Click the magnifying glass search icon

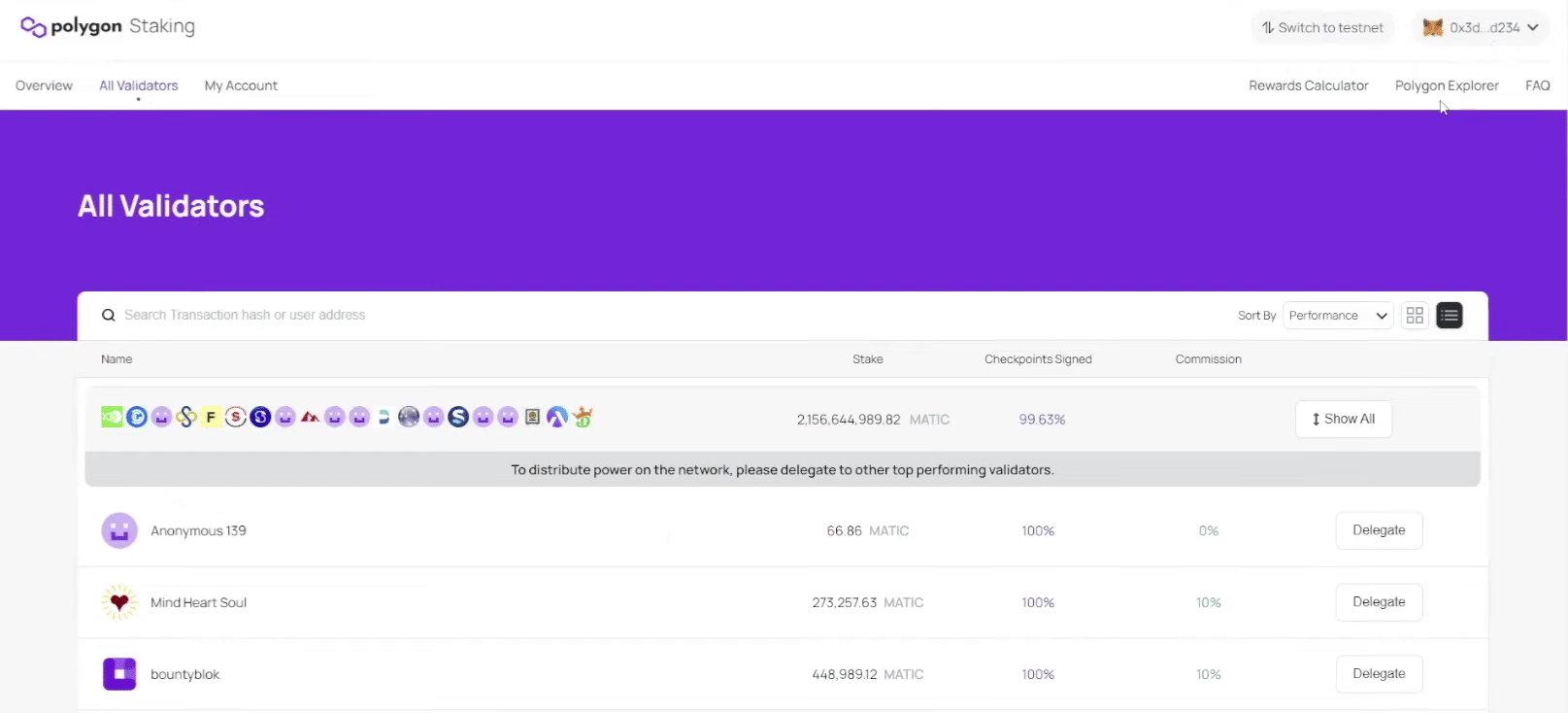point(109,316)
